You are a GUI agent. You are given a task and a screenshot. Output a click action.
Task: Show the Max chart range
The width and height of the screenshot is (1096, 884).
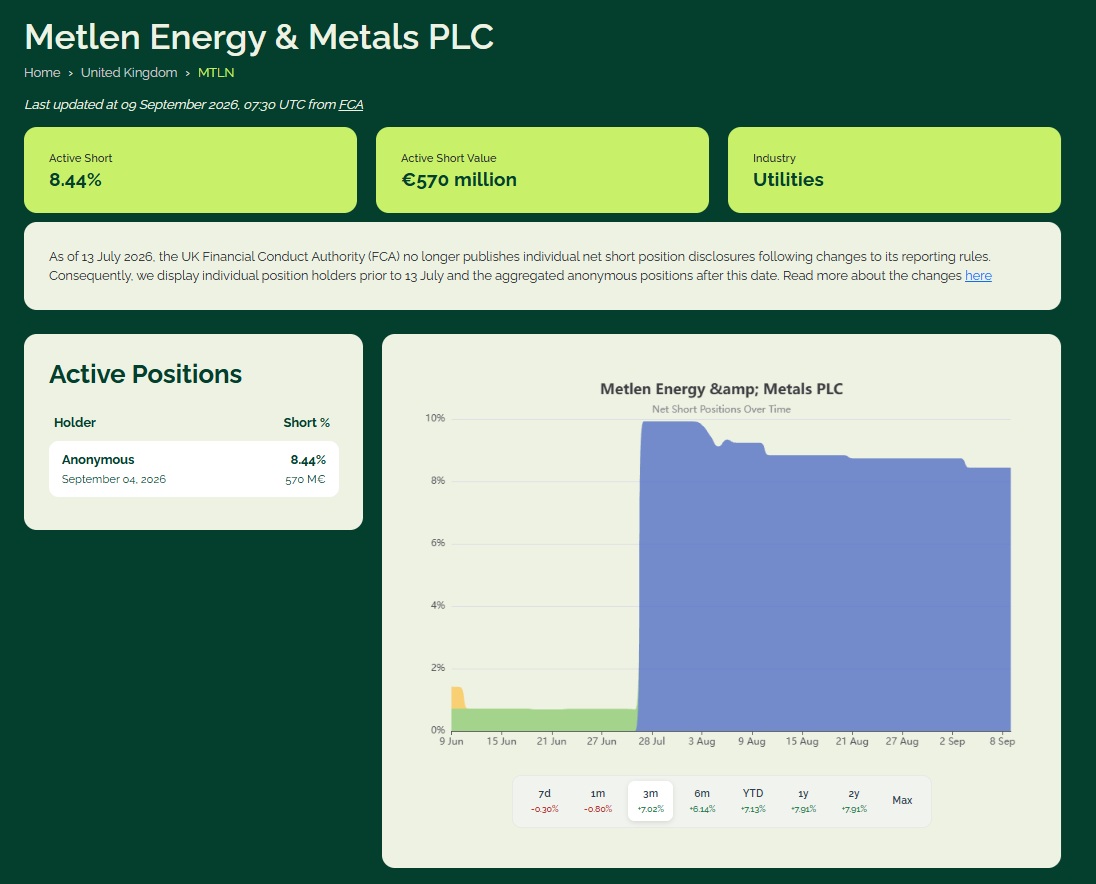coord(902,801)
